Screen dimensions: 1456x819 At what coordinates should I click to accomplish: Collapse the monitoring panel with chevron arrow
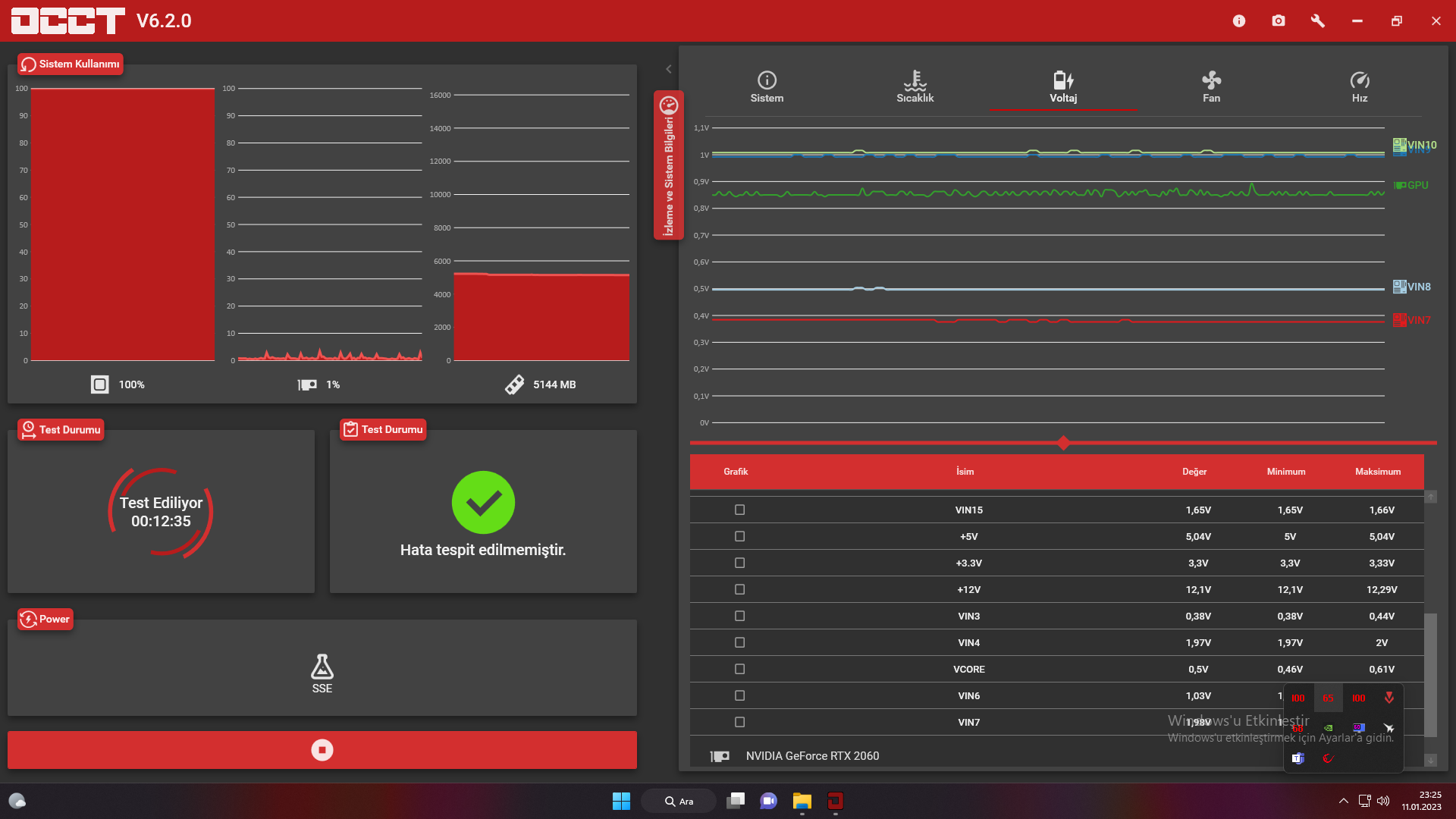point(668,69)
